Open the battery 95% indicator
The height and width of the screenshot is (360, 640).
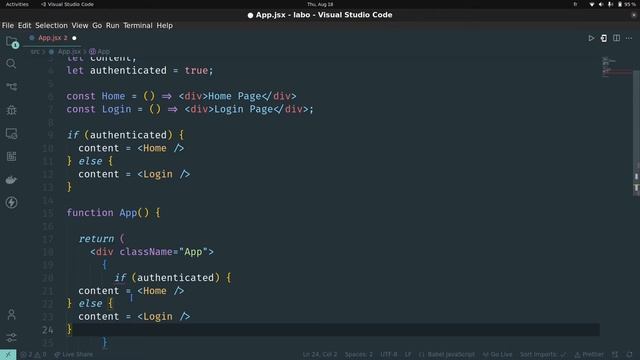click(627, 4)
